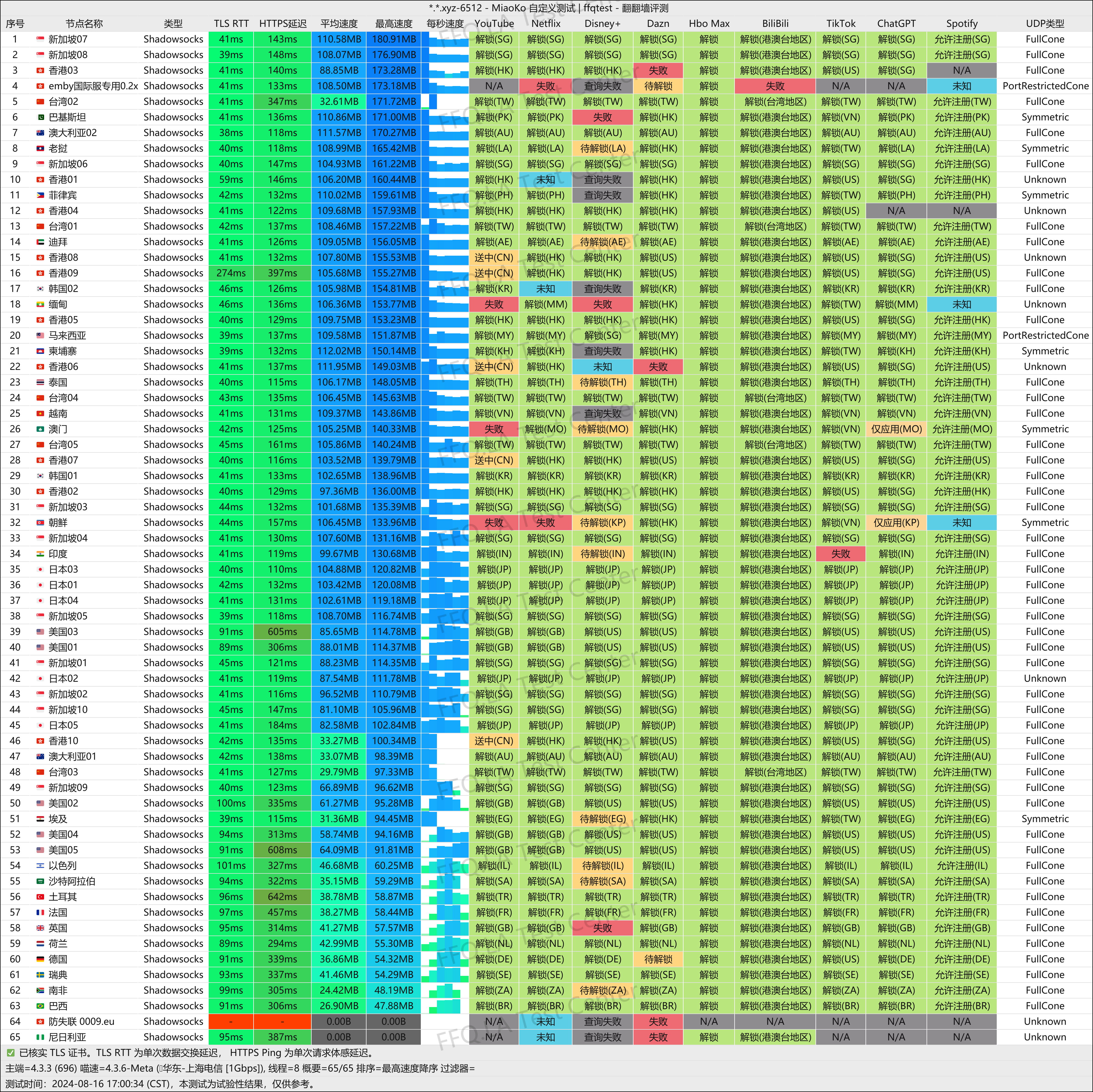Select the 待解锁(ZA) Disney+ cell
This screenshot has width=1093, height=1092.
coord(603,990)
